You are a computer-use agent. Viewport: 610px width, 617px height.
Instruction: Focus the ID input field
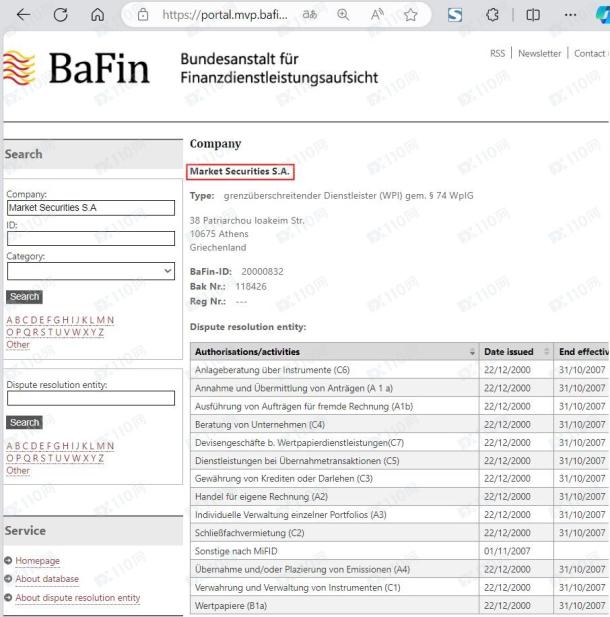91,238
